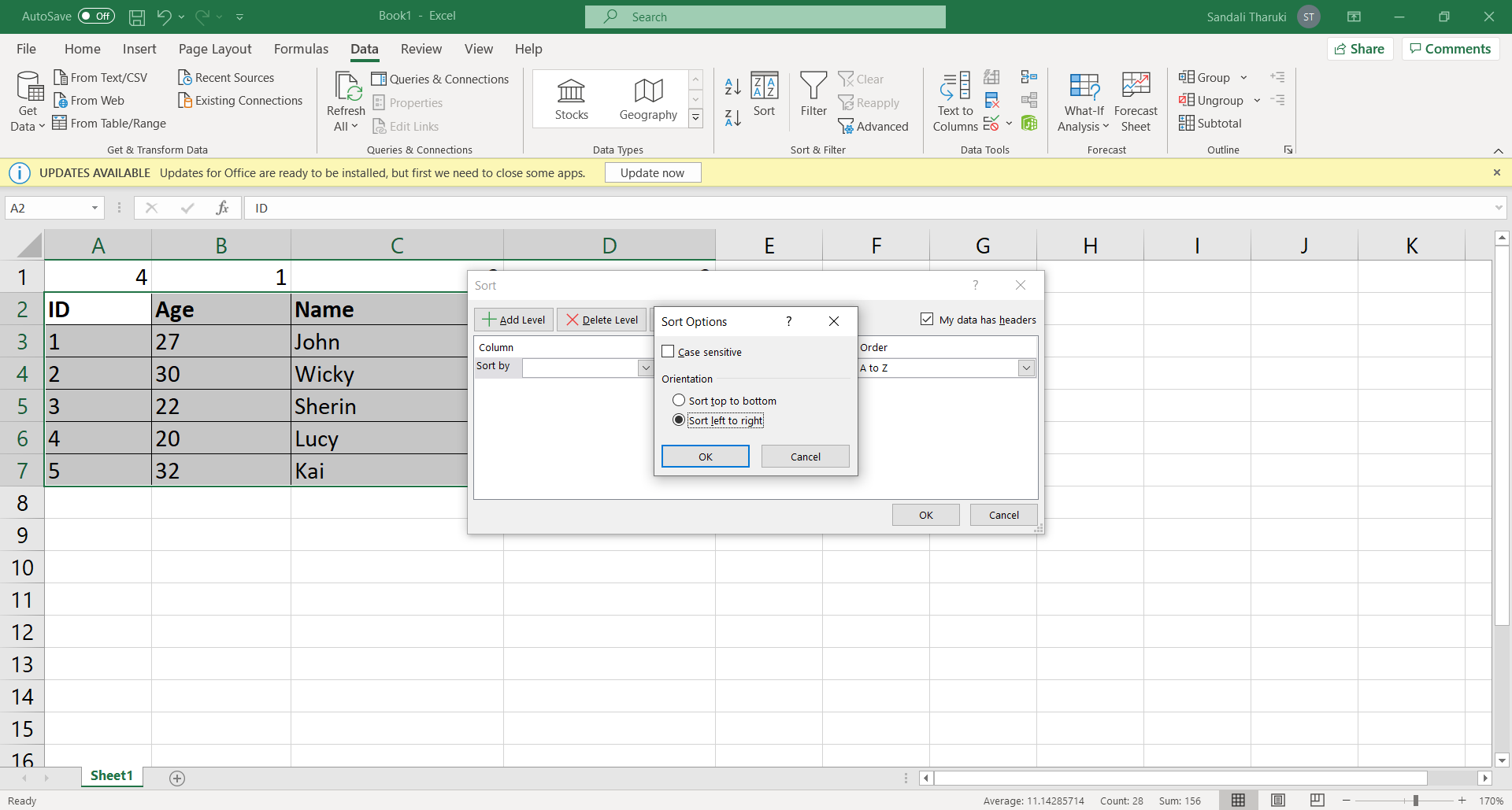Click the Sort A to Z icon
1512x810 pixels.
[x=732, y=87]
